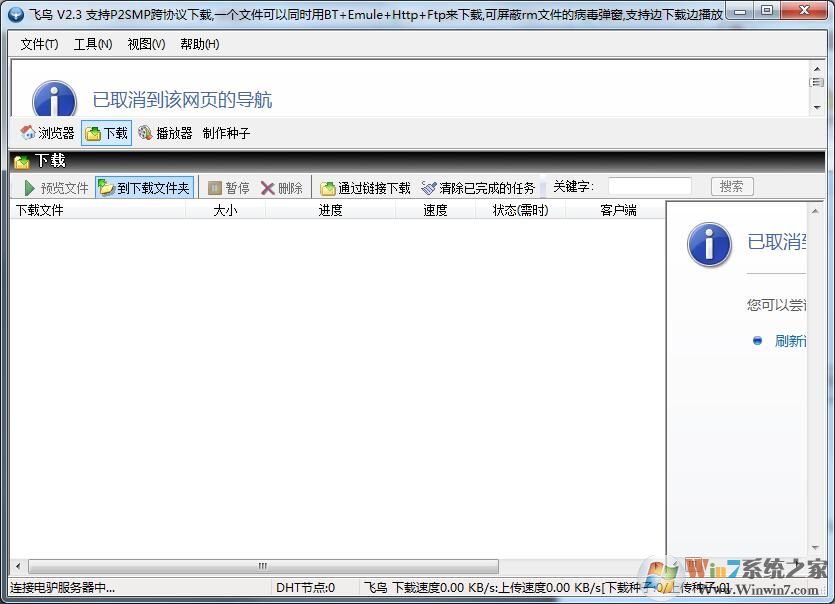Screen dimensions: 835x604
Task: Click the info icon in top browser pane
Action: 54,99
